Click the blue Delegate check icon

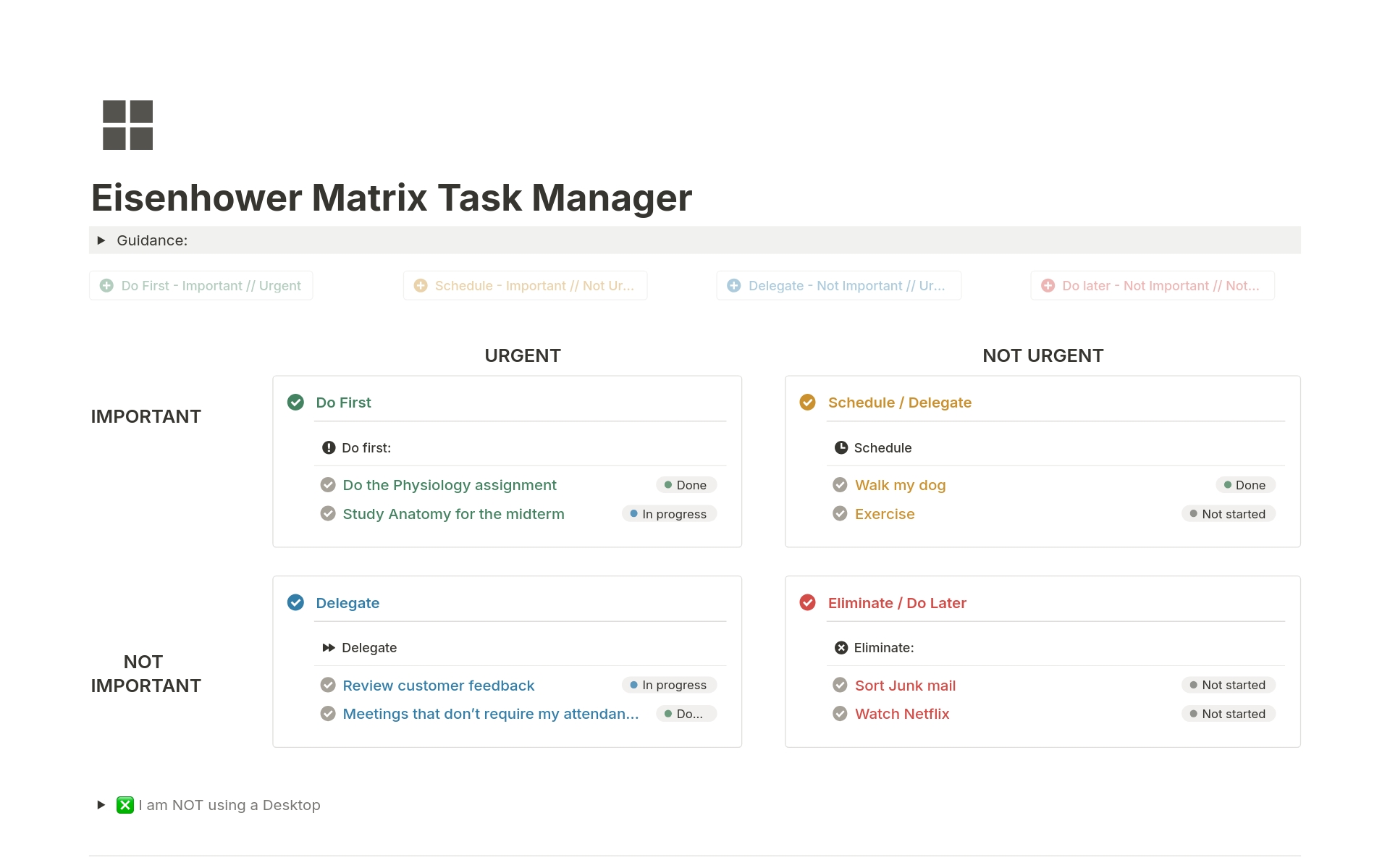click(x=295, y=603)
